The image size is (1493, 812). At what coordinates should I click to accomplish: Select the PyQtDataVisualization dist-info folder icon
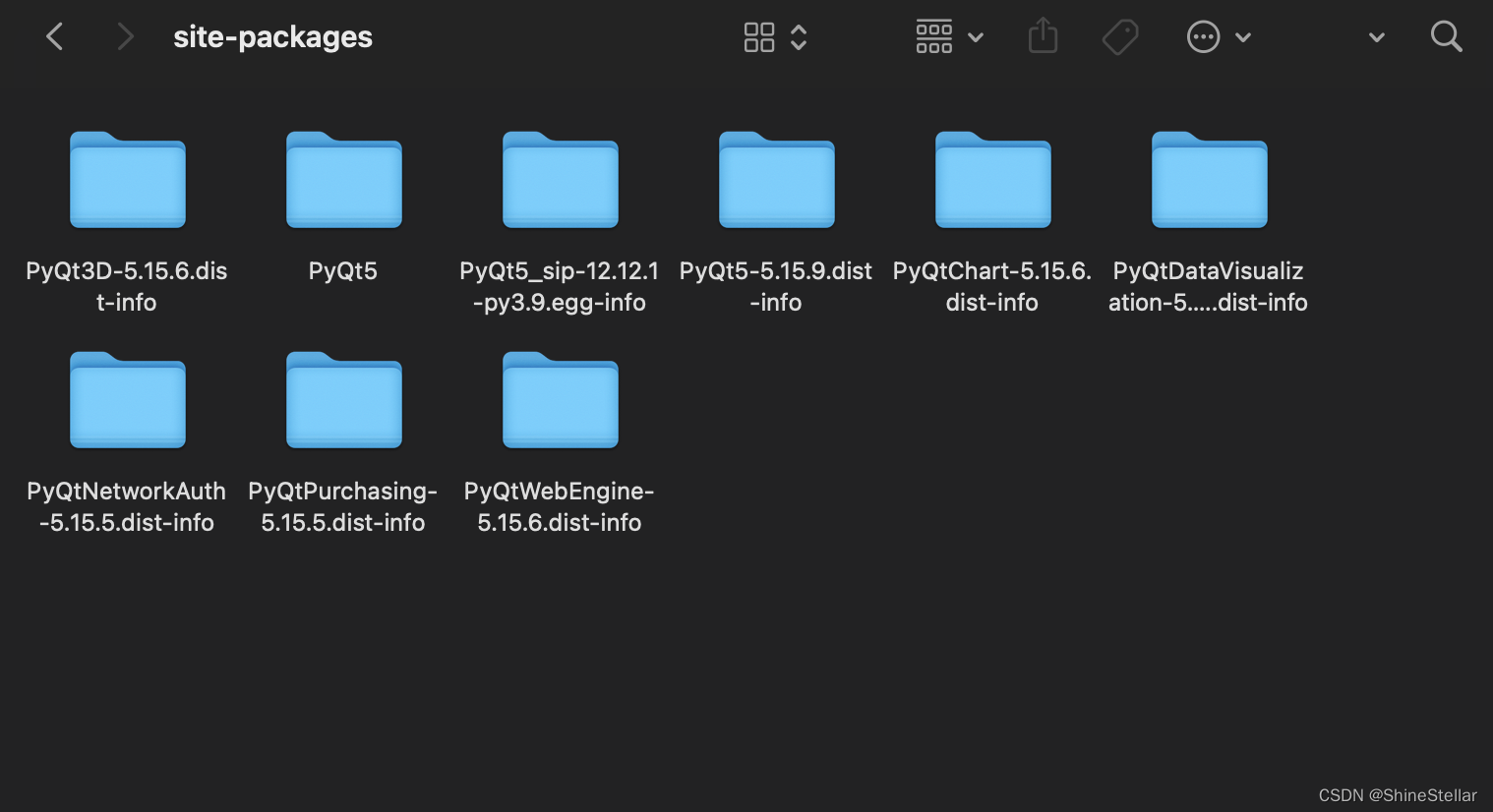tap(1210, 180)
